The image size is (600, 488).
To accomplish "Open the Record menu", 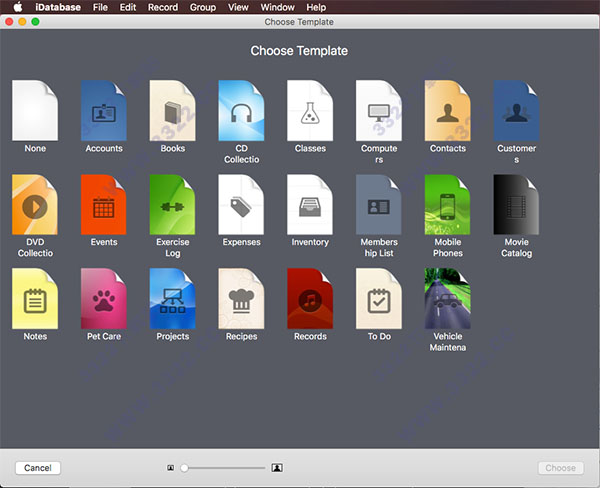I will pyautogui.click(x=163, y=7).
